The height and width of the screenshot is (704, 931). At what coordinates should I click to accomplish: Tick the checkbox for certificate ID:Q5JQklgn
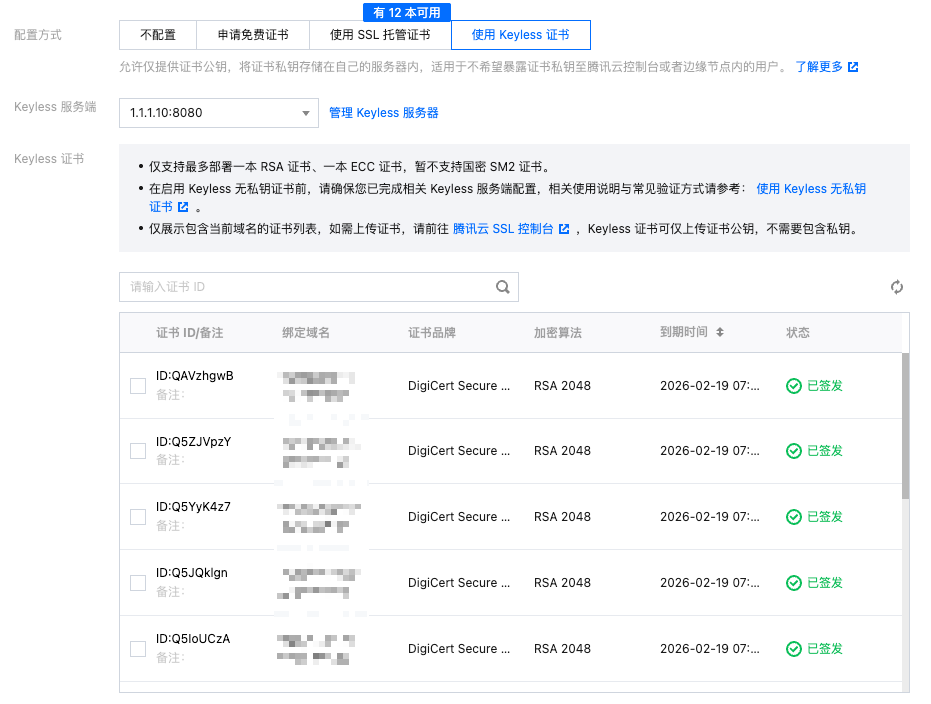138,583
